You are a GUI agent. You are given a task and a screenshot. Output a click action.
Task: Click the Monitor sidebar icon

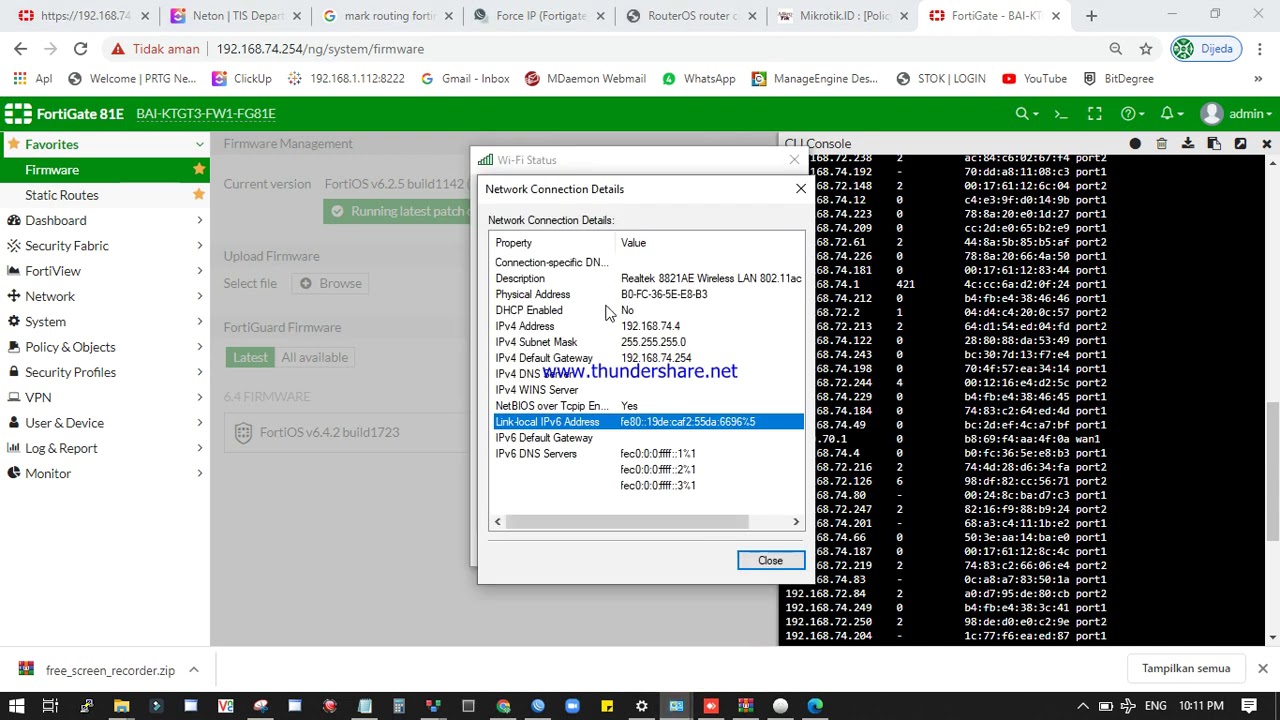[x=14, y=473]
